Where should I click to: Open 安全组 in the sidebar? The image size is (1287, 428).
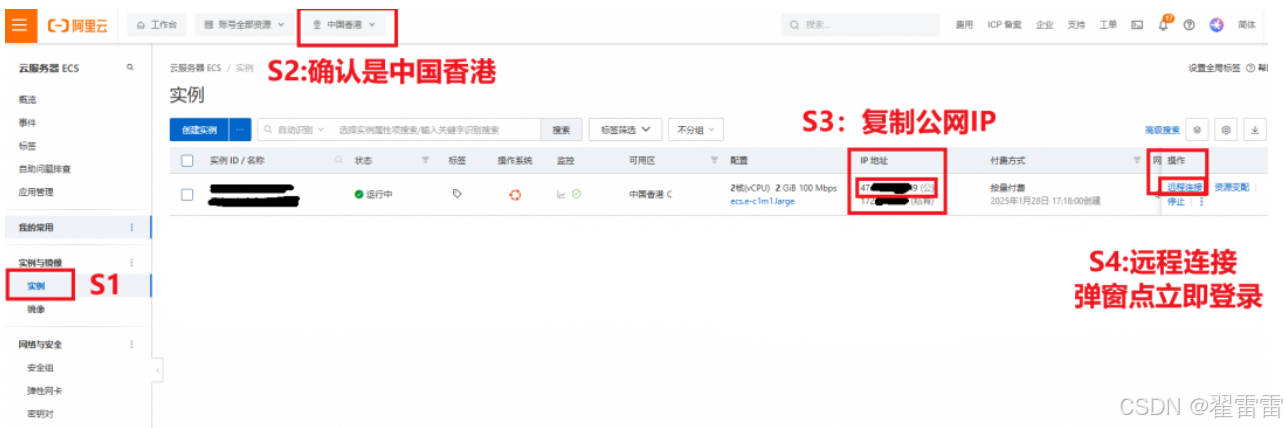(40, 368)
